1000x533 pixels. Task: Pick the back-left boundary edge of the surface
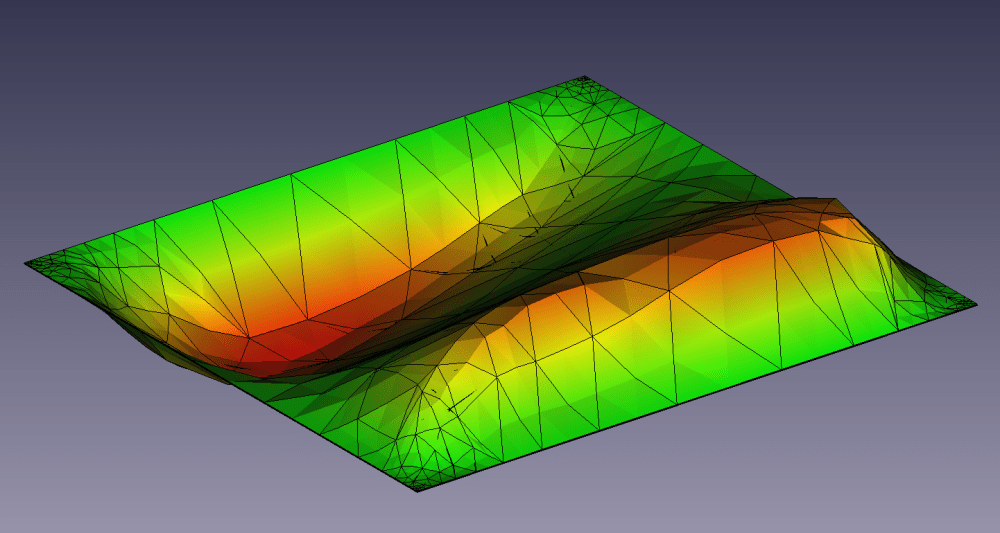[x=300, y=172]
